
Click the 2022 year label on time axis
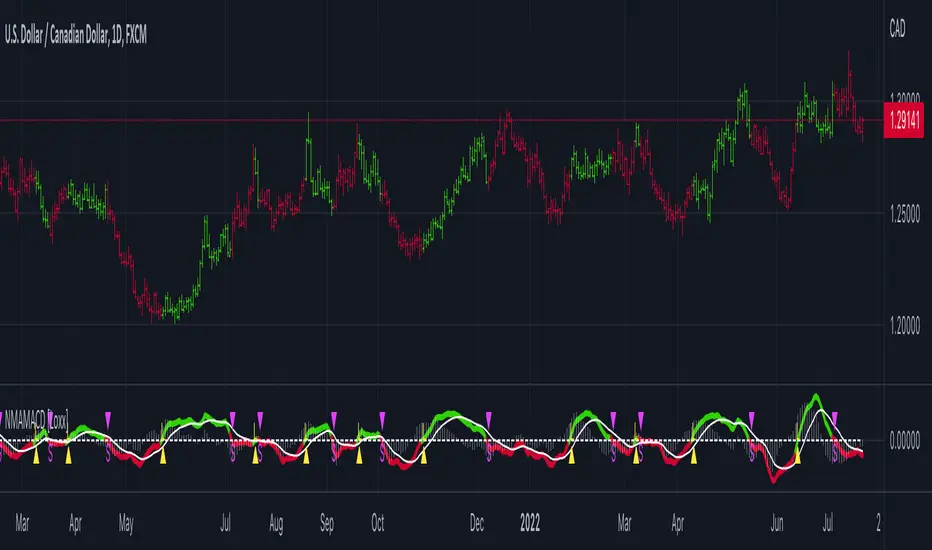pyautogui.click(x=530, y=523)
